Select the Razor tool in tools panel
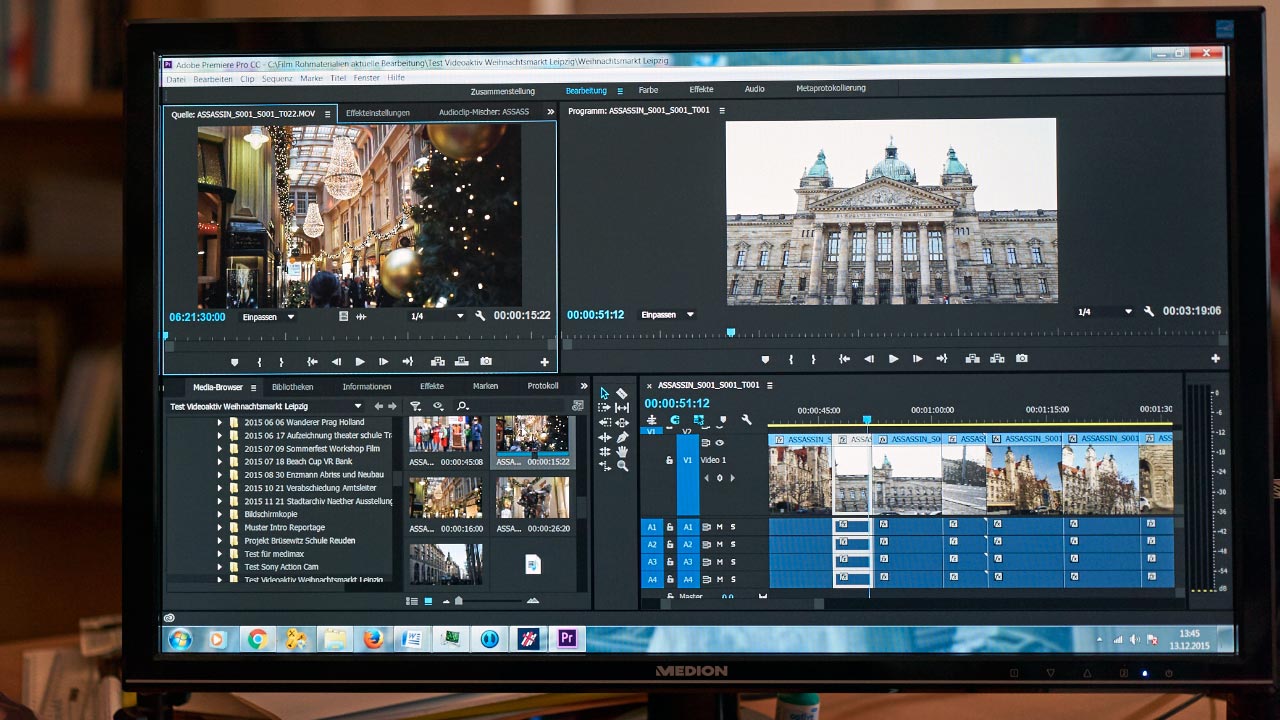The image size is (1280, 720). tap(622, 394)
